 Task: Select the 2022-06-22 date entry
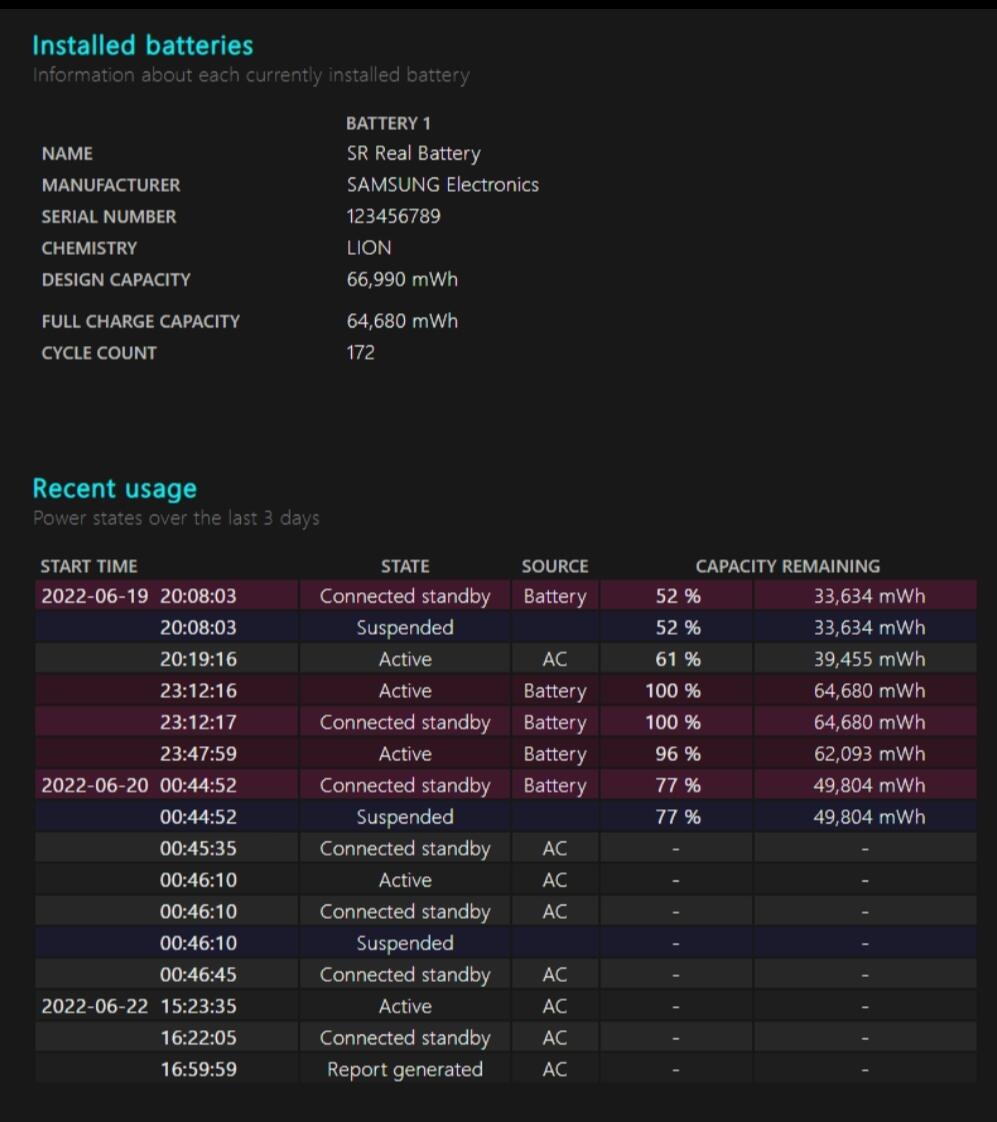pyautogui.click(x=94, y=1006)
